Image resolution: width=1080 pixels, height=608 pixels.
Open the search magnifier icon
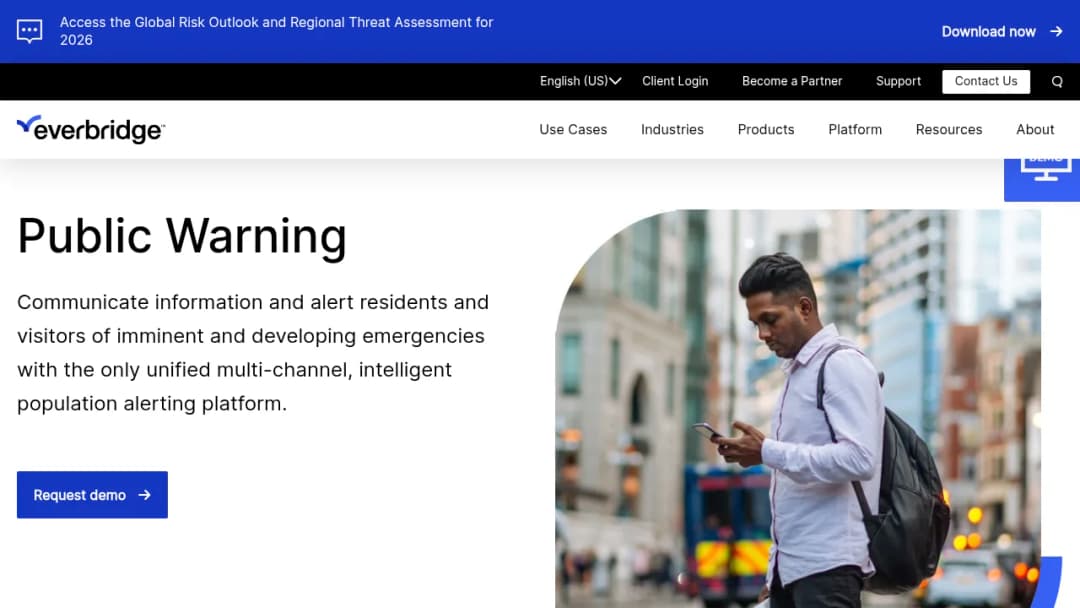(x=1057, y=82)
